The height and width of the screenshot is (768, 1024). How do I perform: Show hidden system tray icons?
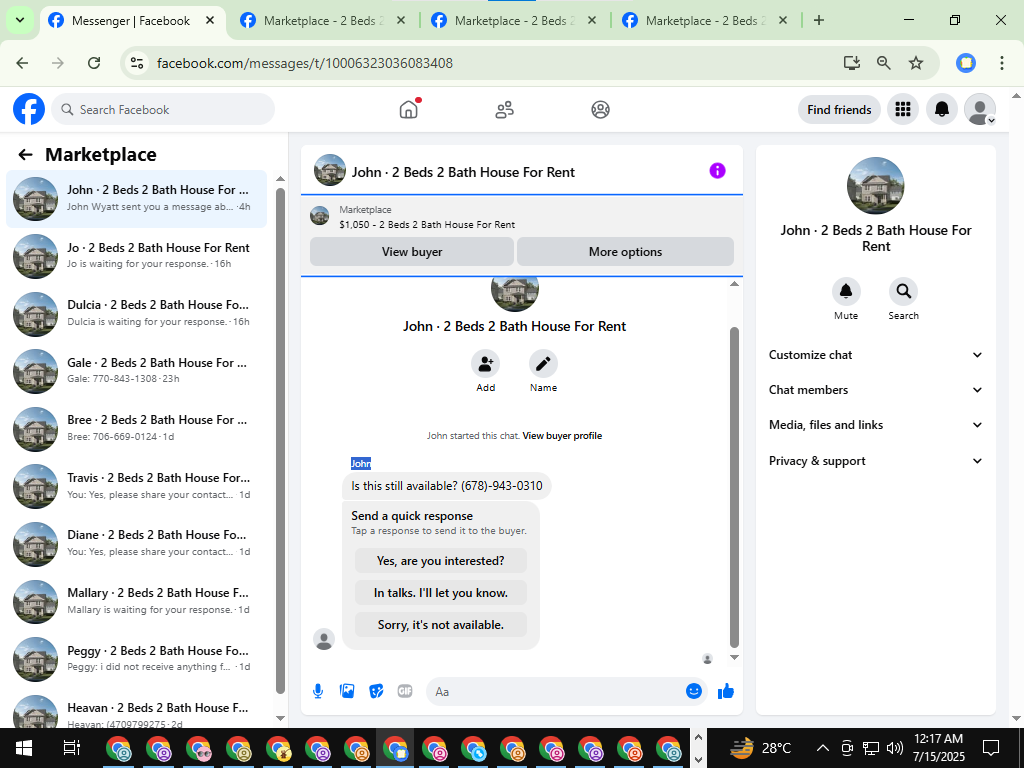pyautogui.click(x=823, y=748)
